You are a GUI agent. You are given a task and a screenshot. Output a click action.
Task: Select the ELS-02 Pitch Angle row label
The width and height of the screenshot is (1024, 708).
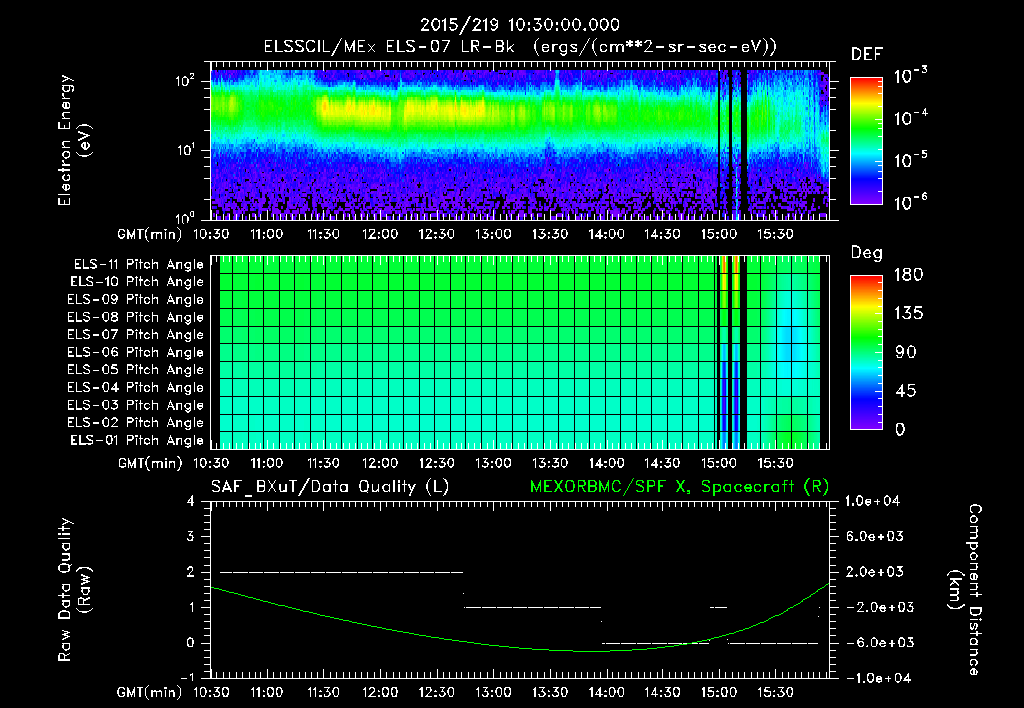[x=135, y=423]
